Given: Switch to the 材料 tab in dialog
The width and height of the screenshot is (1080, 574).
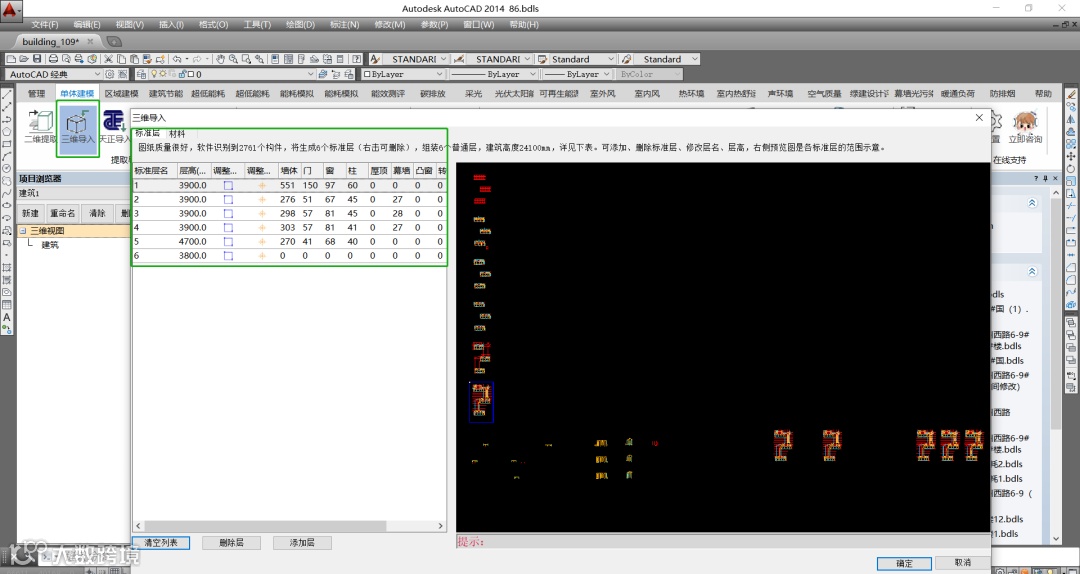Looking at the screenshot, I should (x=177, y=134).
